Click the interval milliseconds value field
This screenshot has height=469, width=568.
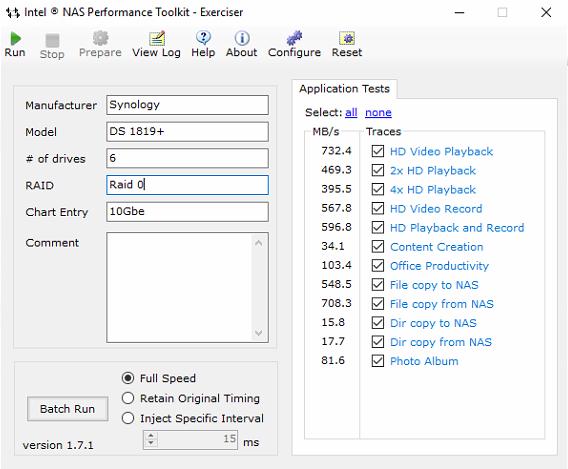pyautogui.click(x=197, y=439)
